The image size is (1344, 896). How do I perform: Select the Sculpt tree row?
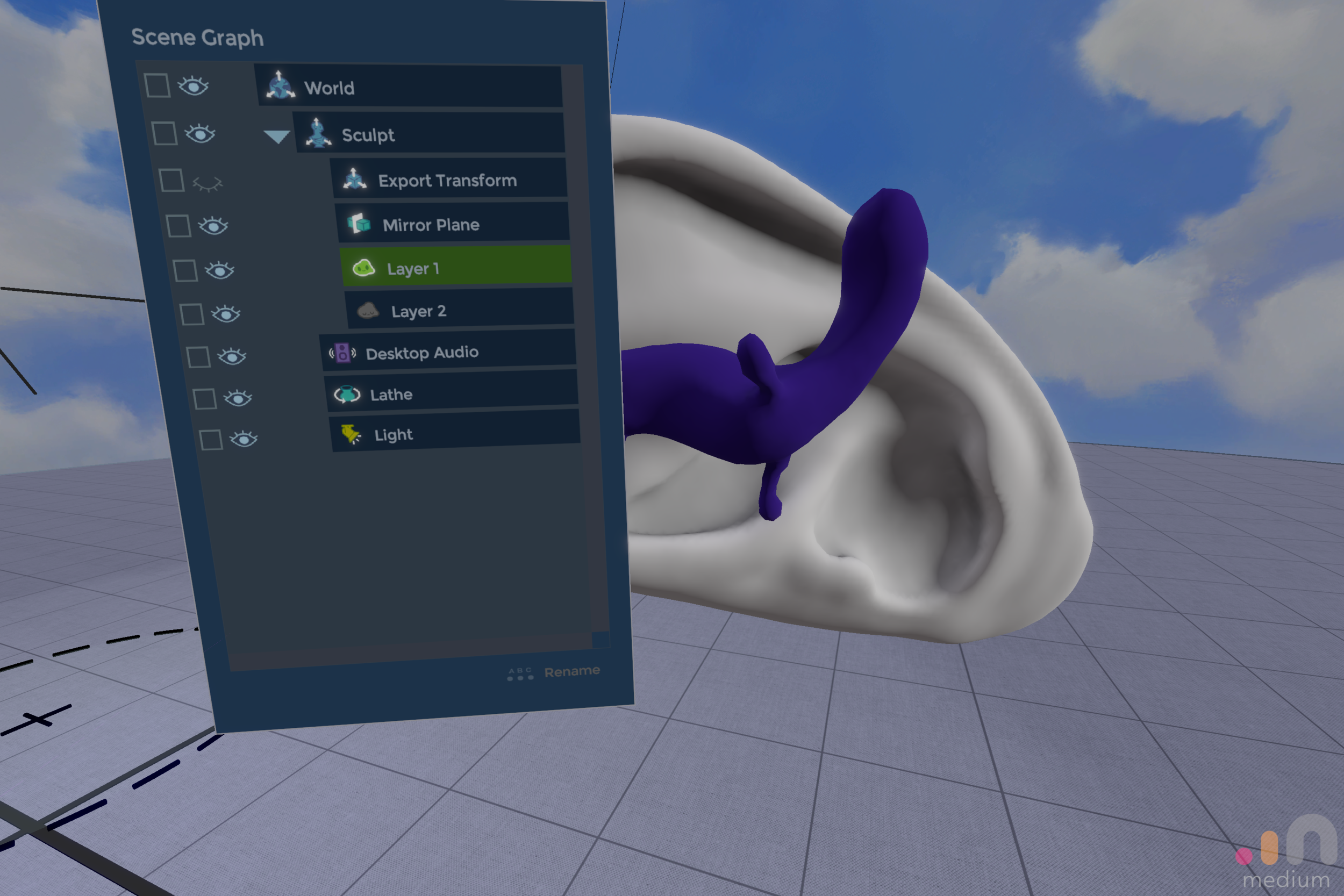[x=429, y=133]
